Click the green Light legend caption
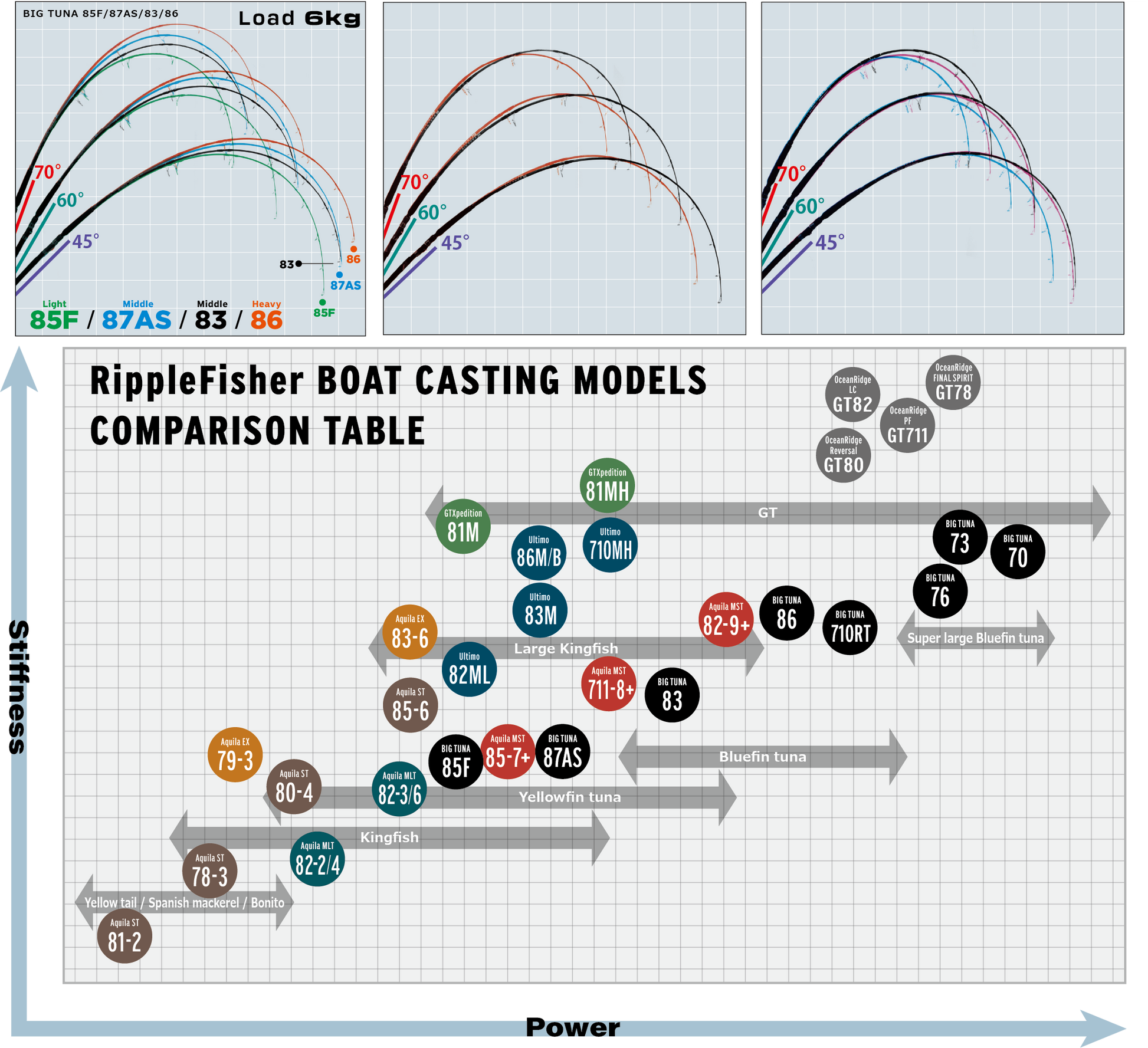The image size is (1148, 1048). pos(54,304)
